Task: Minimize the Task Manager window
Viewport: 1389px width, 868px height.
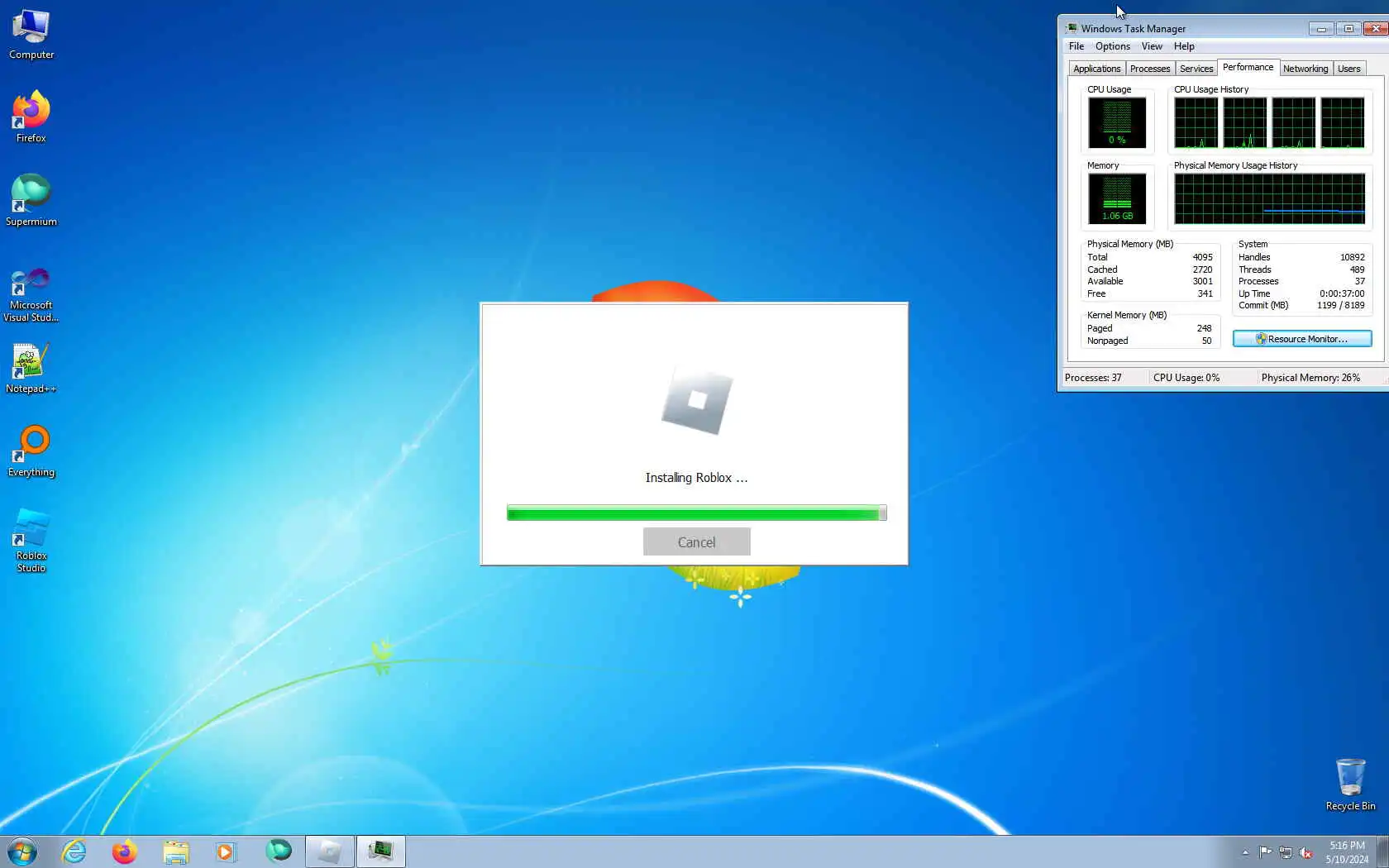Action: [1321, 29]
